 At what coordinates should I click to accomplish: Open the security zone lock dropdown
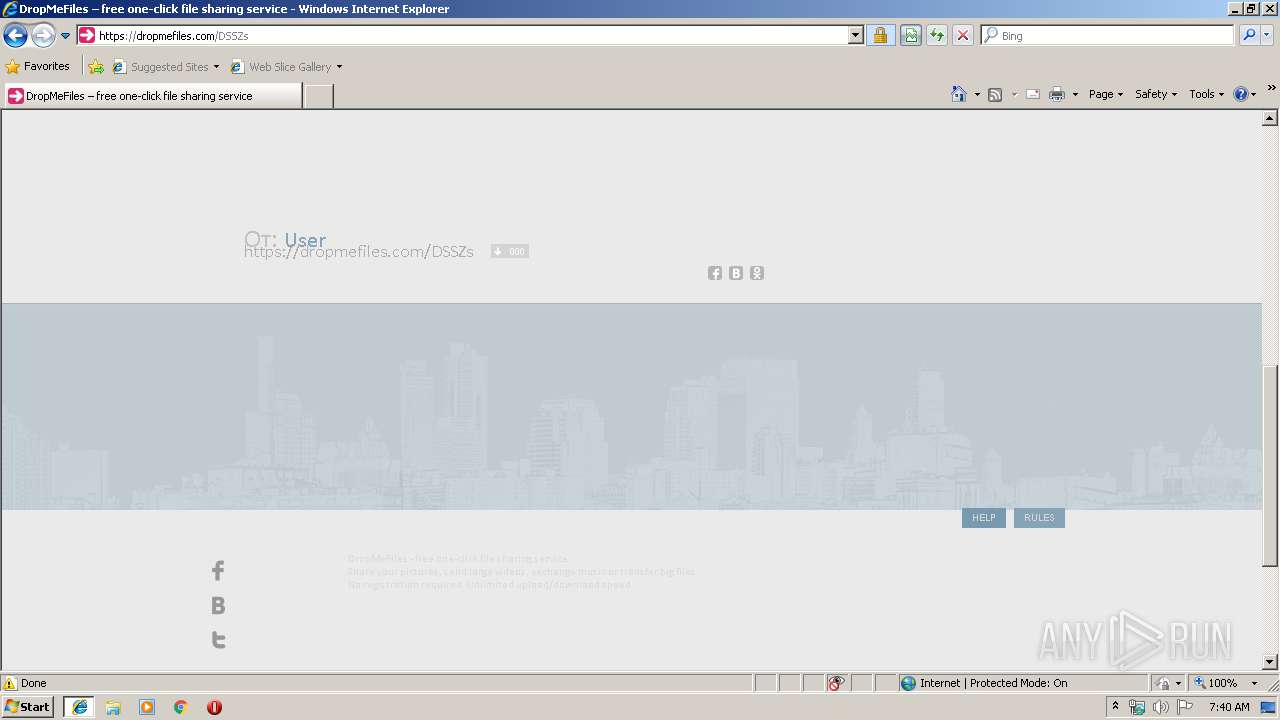tap(1168, 683)
